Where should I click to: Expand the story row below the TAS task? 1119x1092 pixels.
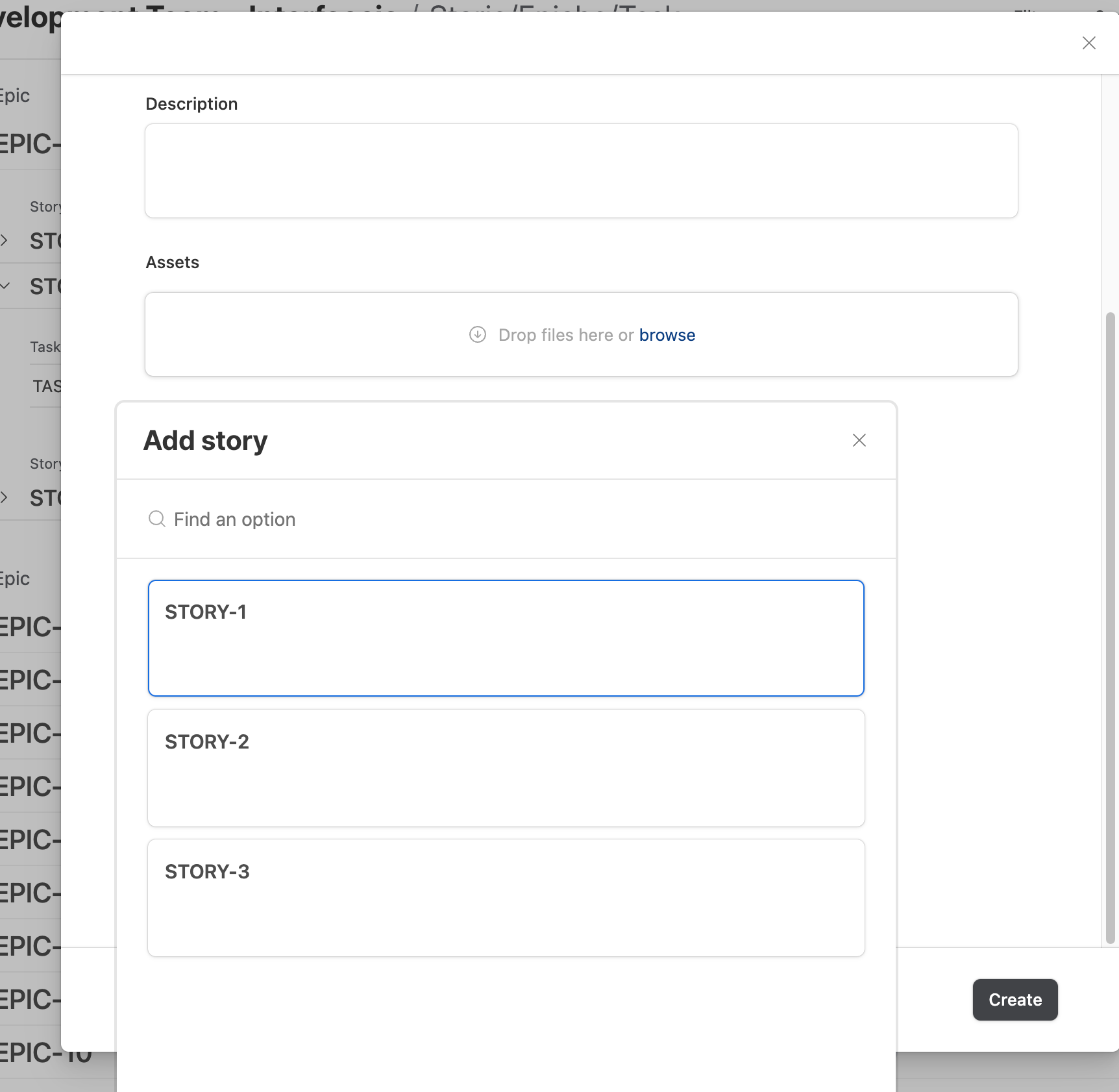coord(5,498)
